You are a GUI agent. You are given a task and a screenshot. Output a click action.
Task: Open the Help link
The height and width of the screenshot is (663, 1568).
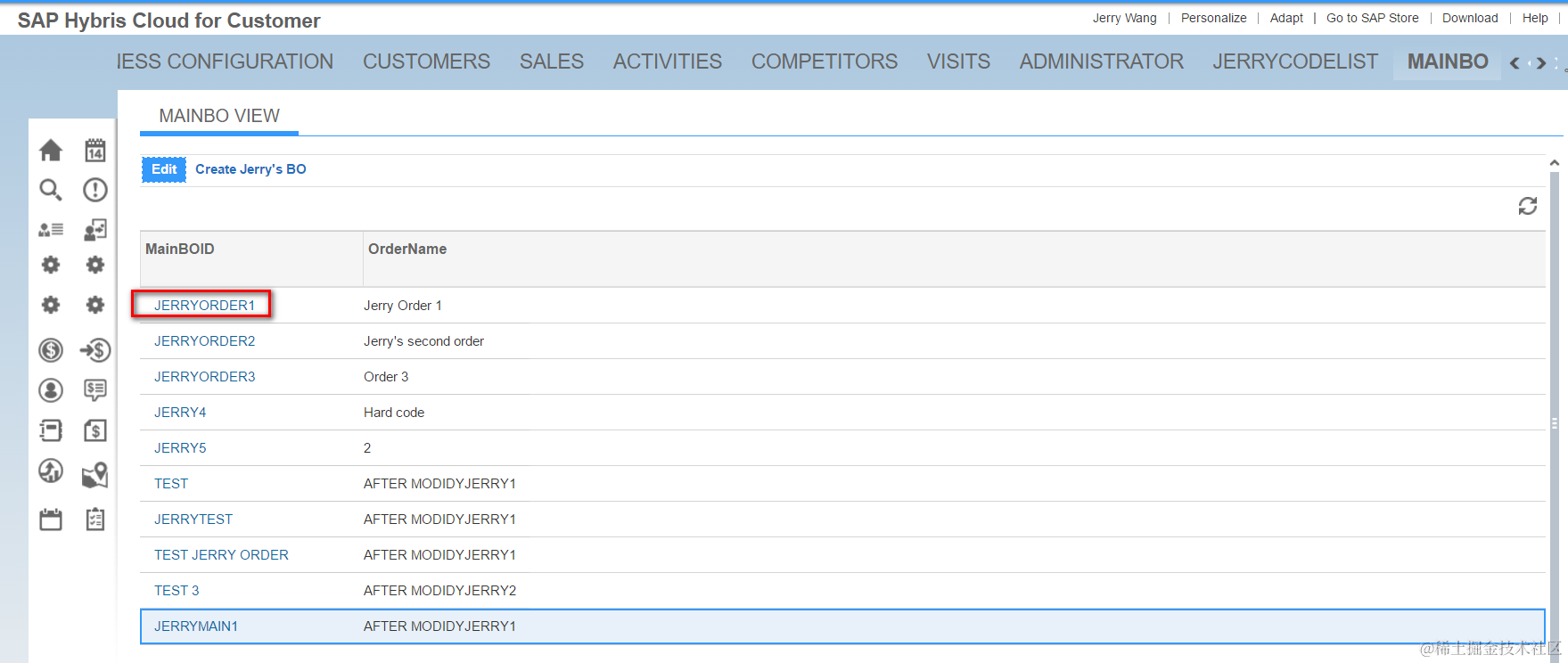pos(1535,18)
